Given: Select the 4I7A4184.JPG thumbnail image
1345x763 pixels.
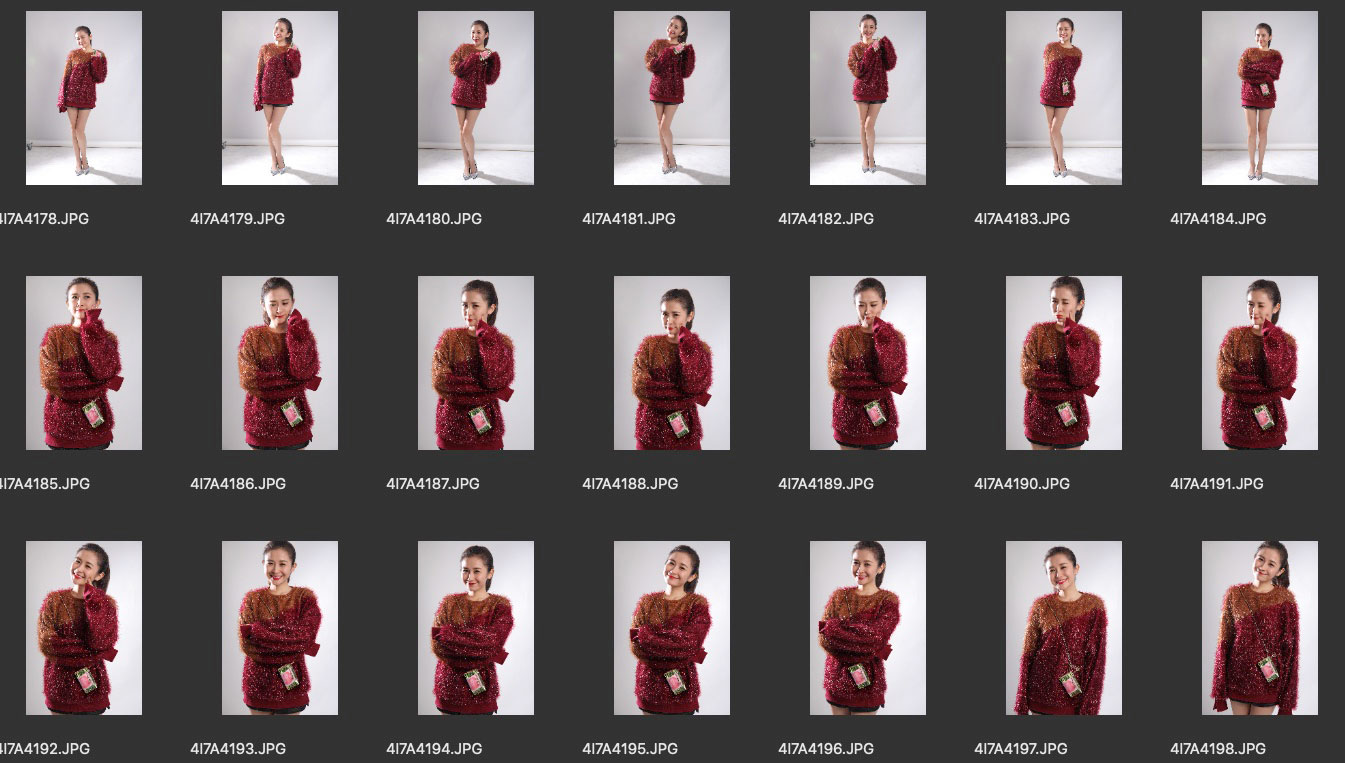Looking at the screenshot, I should (x=1259, y=98).
